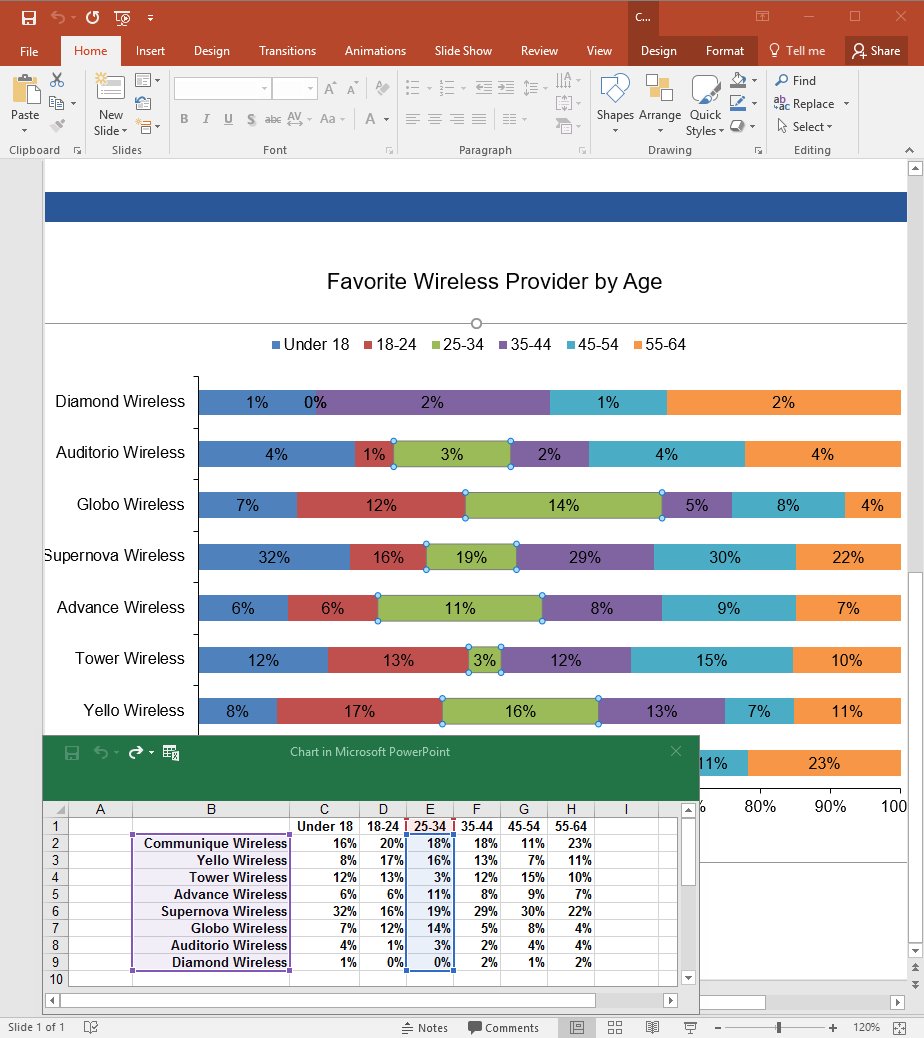Click the Repeat/Redo icon in the title bar
This screenshot has height=1038, width=924.
click(93, 18)
